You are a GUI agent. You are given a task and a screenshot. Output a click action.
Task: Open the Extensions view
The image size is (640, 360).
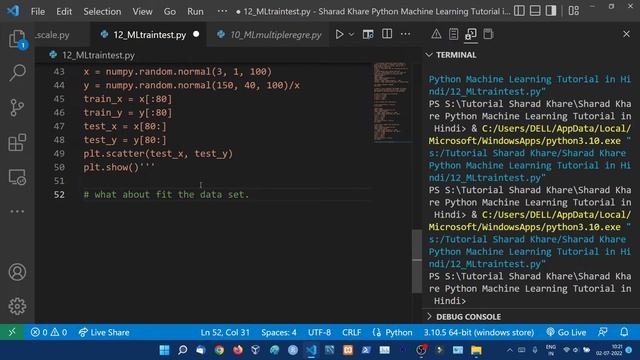pos(17,142)
